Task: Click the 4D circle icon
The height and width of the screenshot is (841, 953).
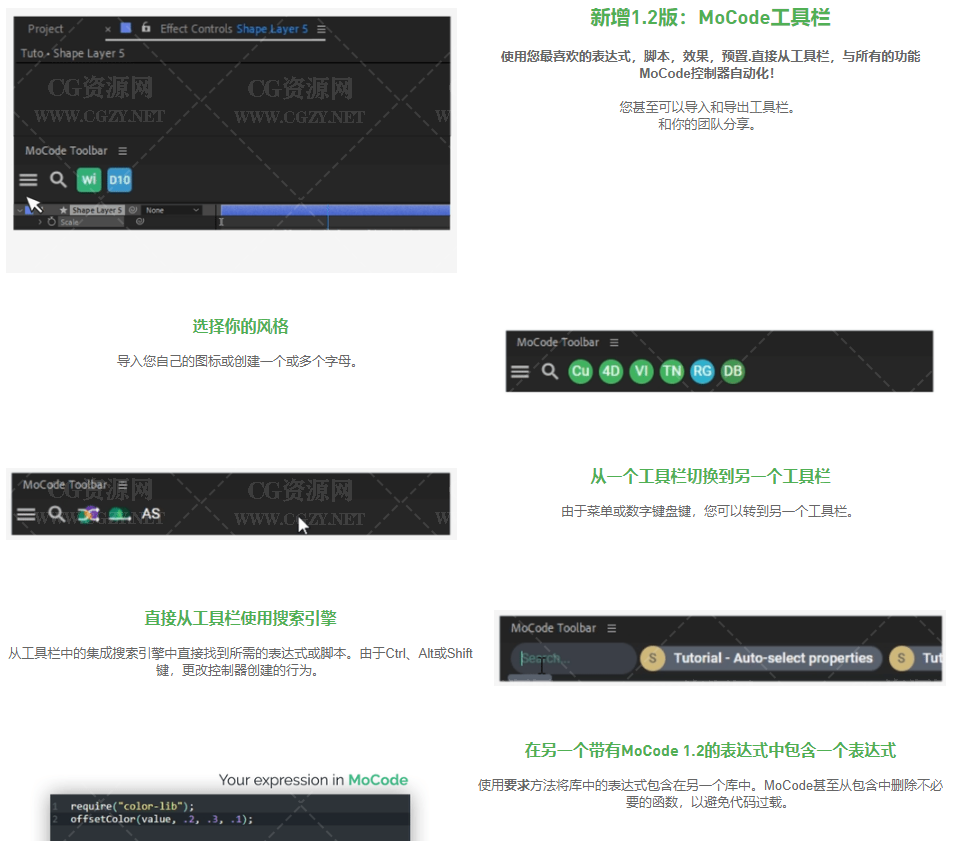Action: [x=611, y=371]
